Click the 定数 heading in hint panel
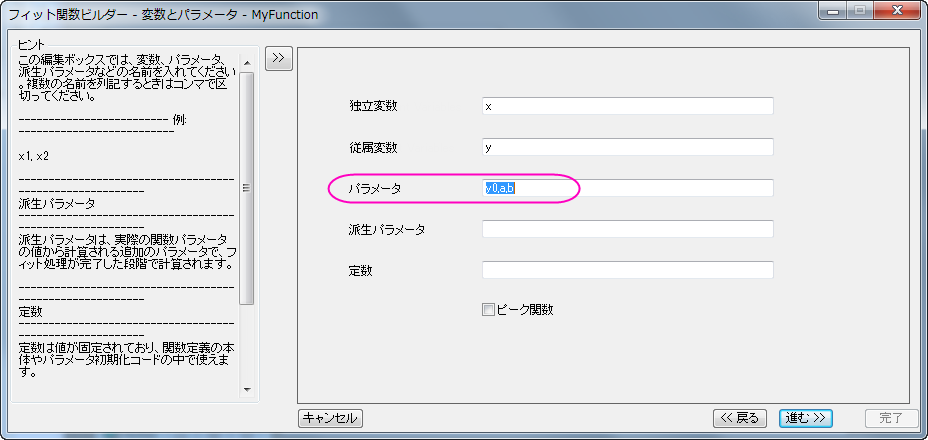The height and width of the screenshot is (440, 928). [x=30, y=311]
